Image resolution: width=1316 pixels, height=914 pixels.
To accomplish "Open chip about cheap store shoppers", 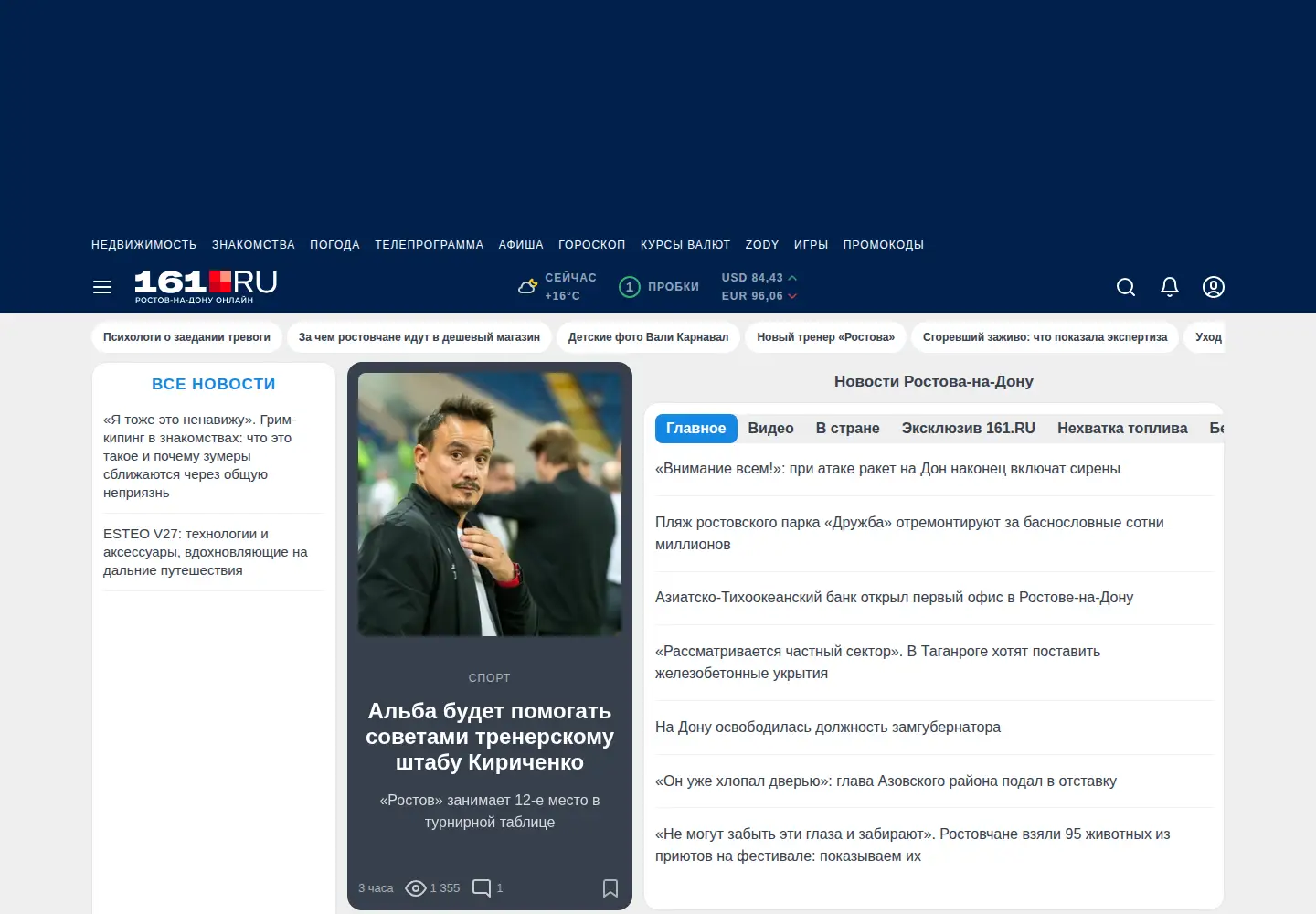I will (419, 337).
